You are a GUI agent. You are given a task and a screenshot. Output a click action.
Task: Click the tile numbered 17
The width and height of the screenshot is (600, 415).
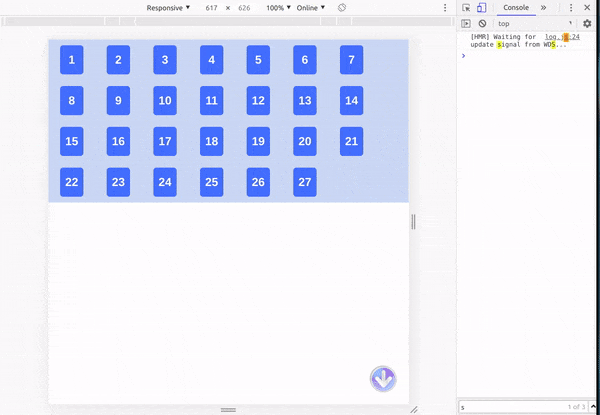(165, 142)
